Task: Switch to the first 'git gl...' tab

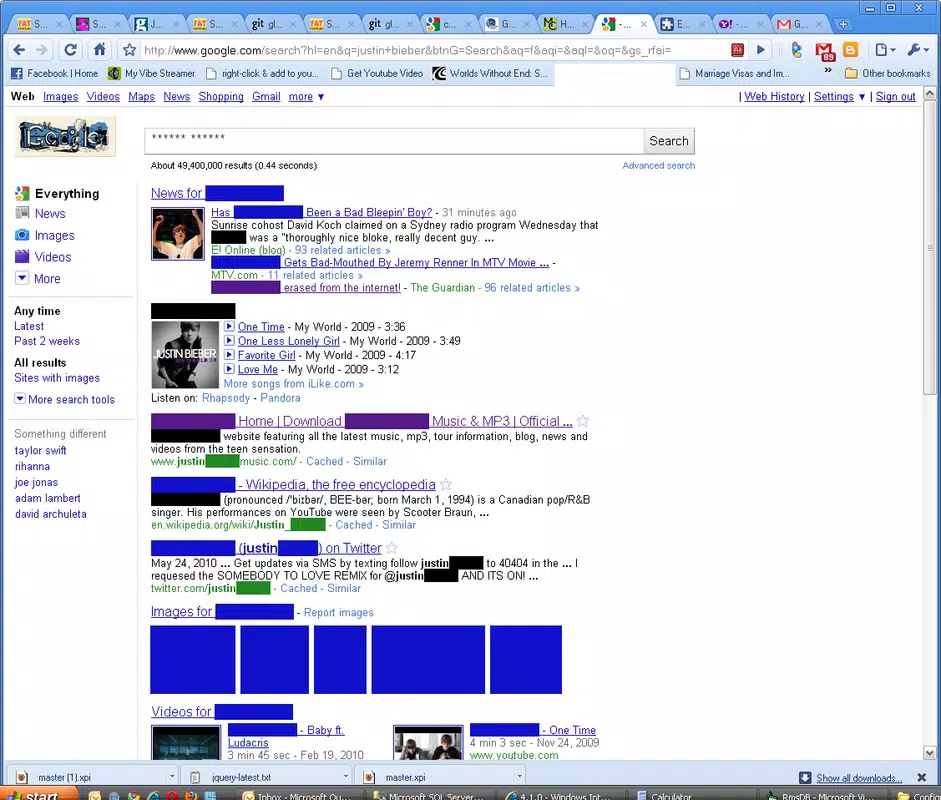Action: click(273, 24)
